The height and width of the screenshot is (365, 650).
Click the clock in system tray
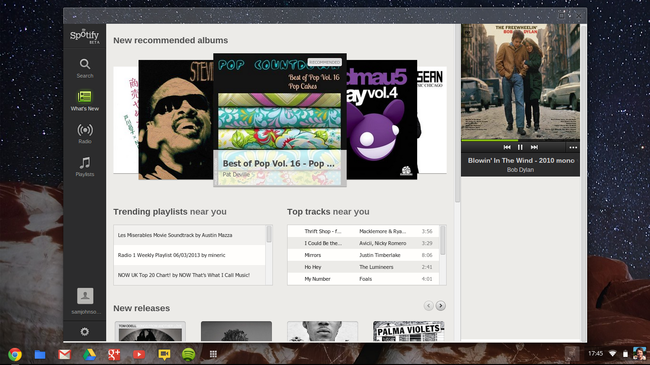point(595,353)
